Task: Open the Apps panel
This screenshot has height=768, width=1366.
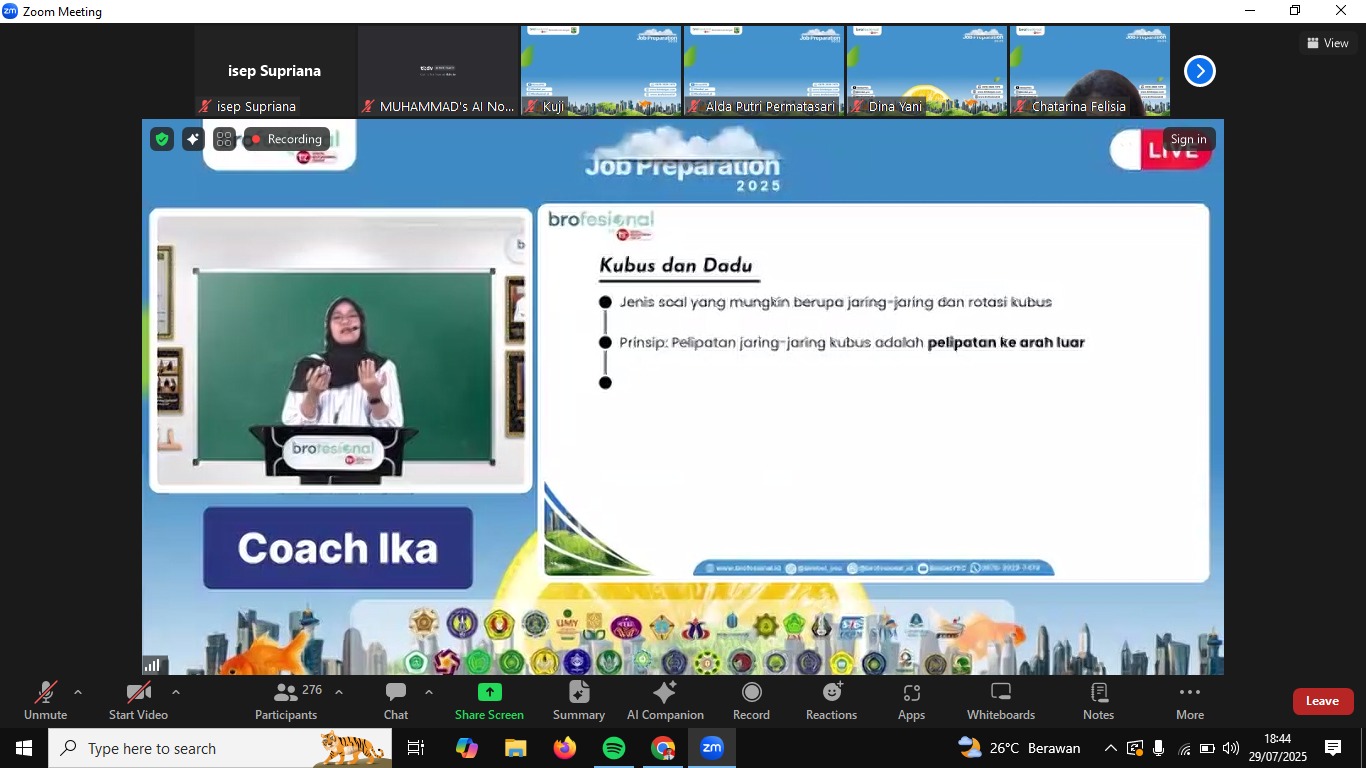Action: 911,700
